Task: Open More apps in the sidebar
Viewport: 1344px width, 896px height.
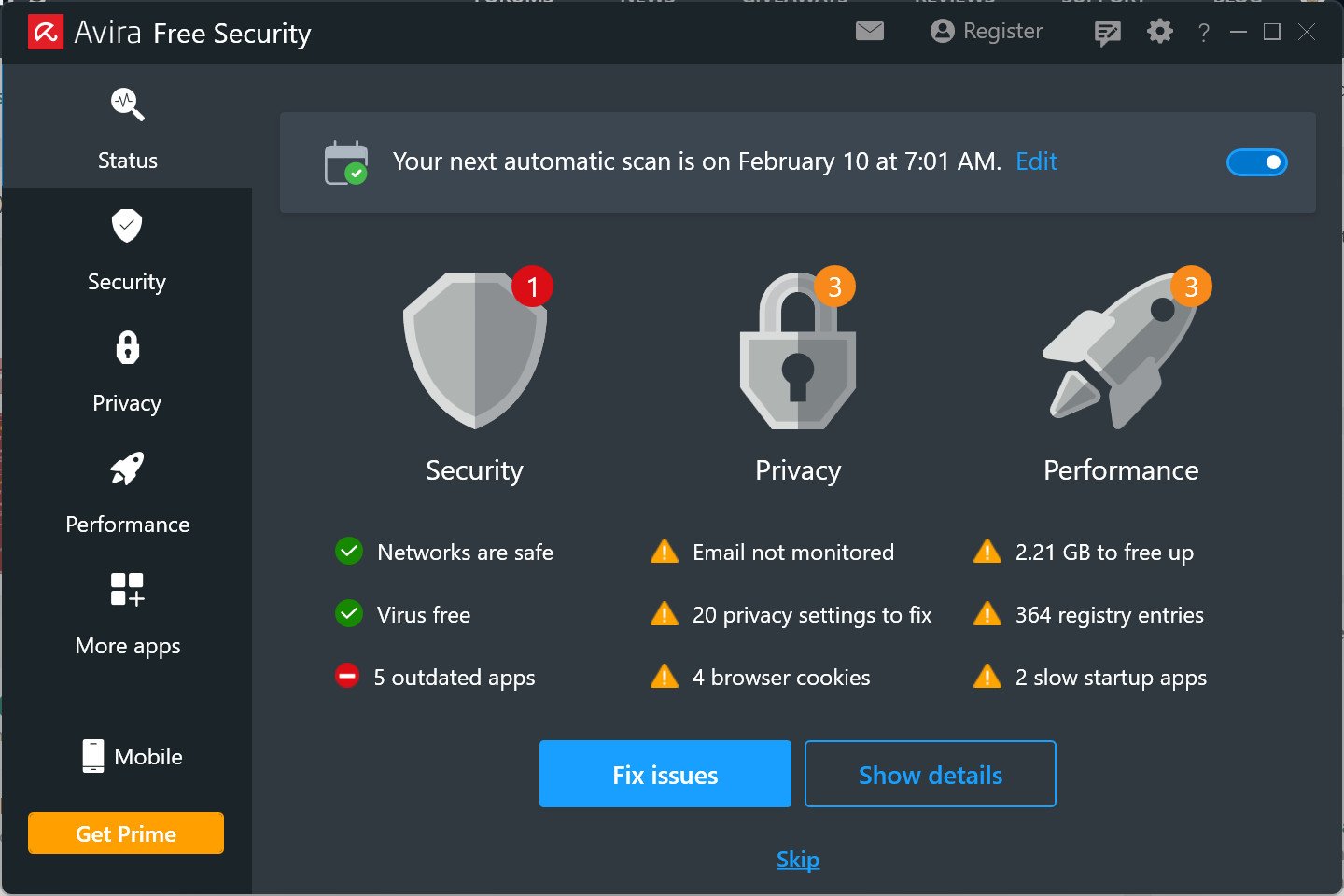Action: 128,614
